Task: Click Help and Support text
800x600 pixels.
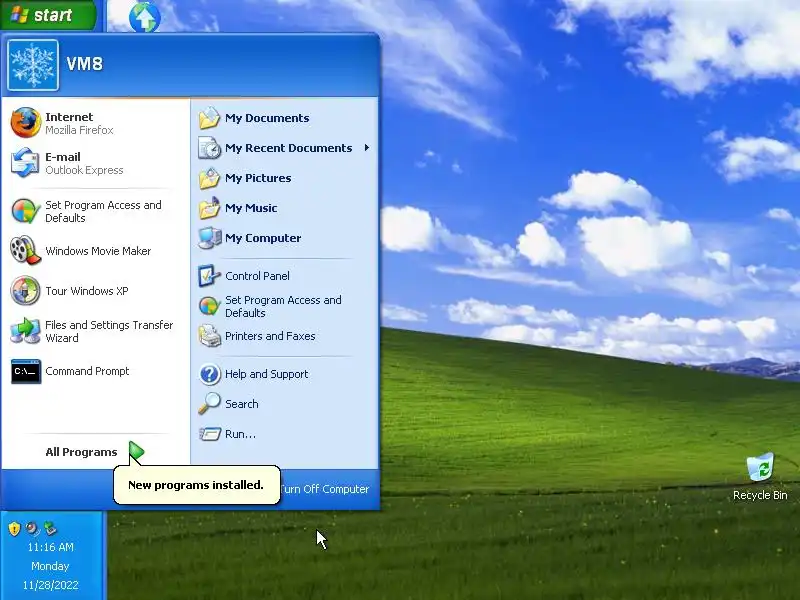Action: (266, 374)
